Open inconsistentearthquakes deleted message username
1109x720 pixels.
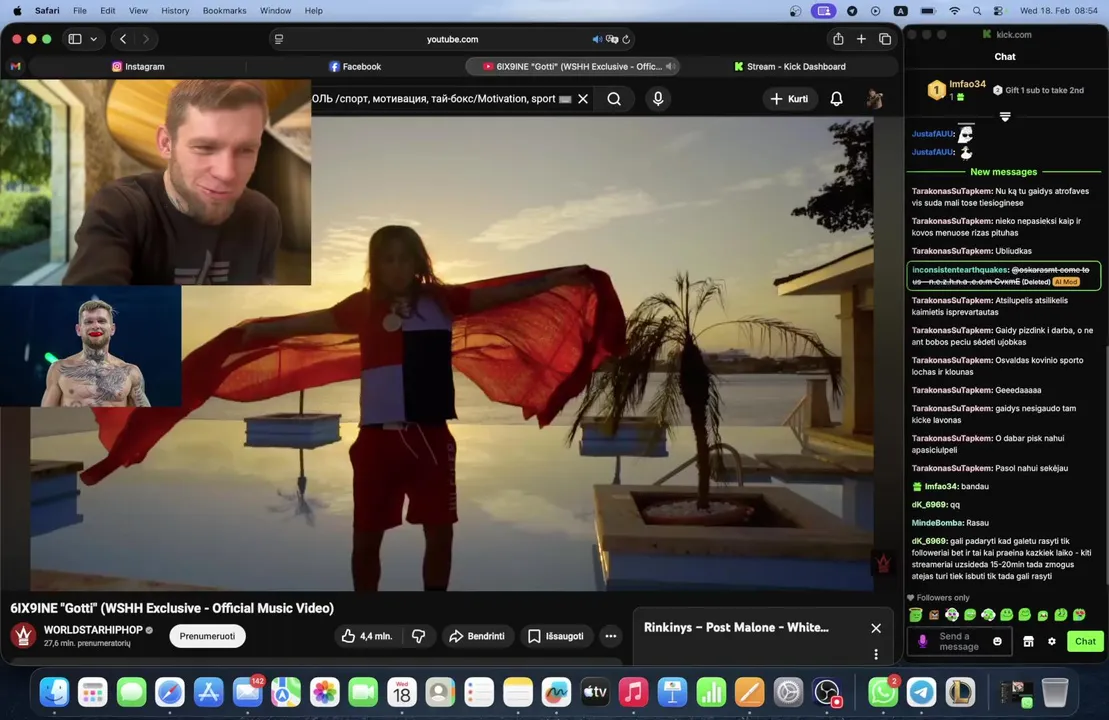(959, 269)
